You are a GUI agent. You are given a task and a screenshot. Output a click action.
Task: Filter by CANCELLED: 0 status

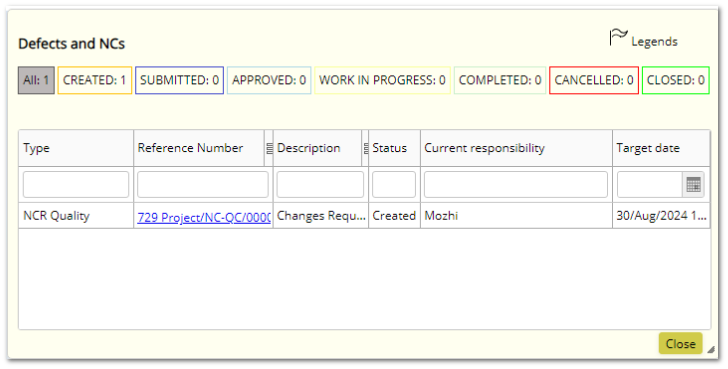pos(594,80)
